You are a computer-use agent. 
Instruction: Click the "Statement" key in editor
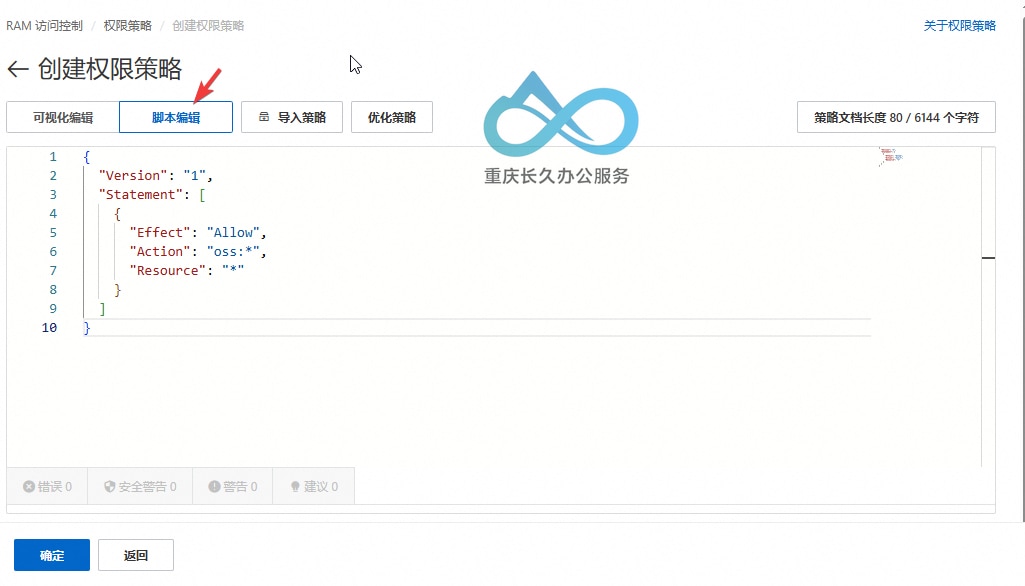141,195
